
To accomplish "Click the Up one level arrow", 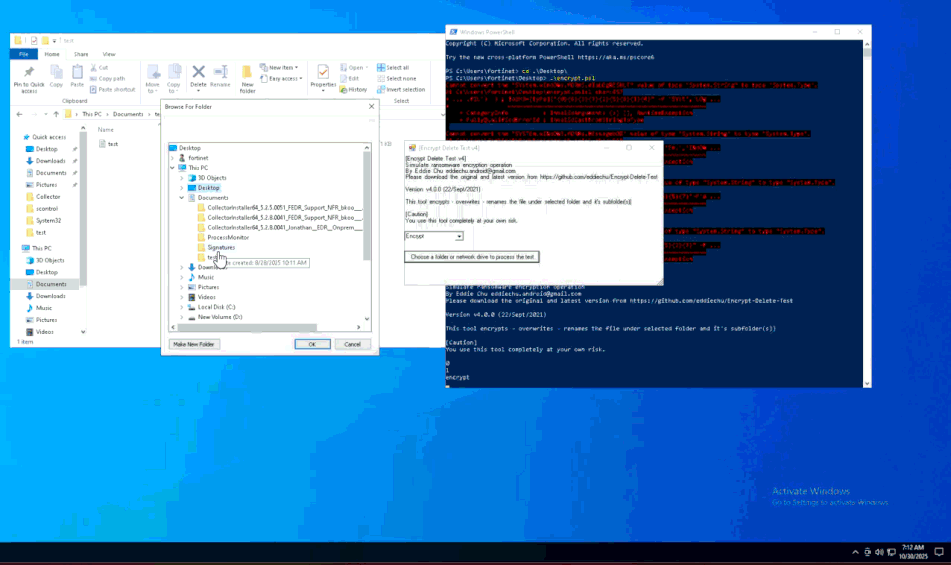I will 56,114.
